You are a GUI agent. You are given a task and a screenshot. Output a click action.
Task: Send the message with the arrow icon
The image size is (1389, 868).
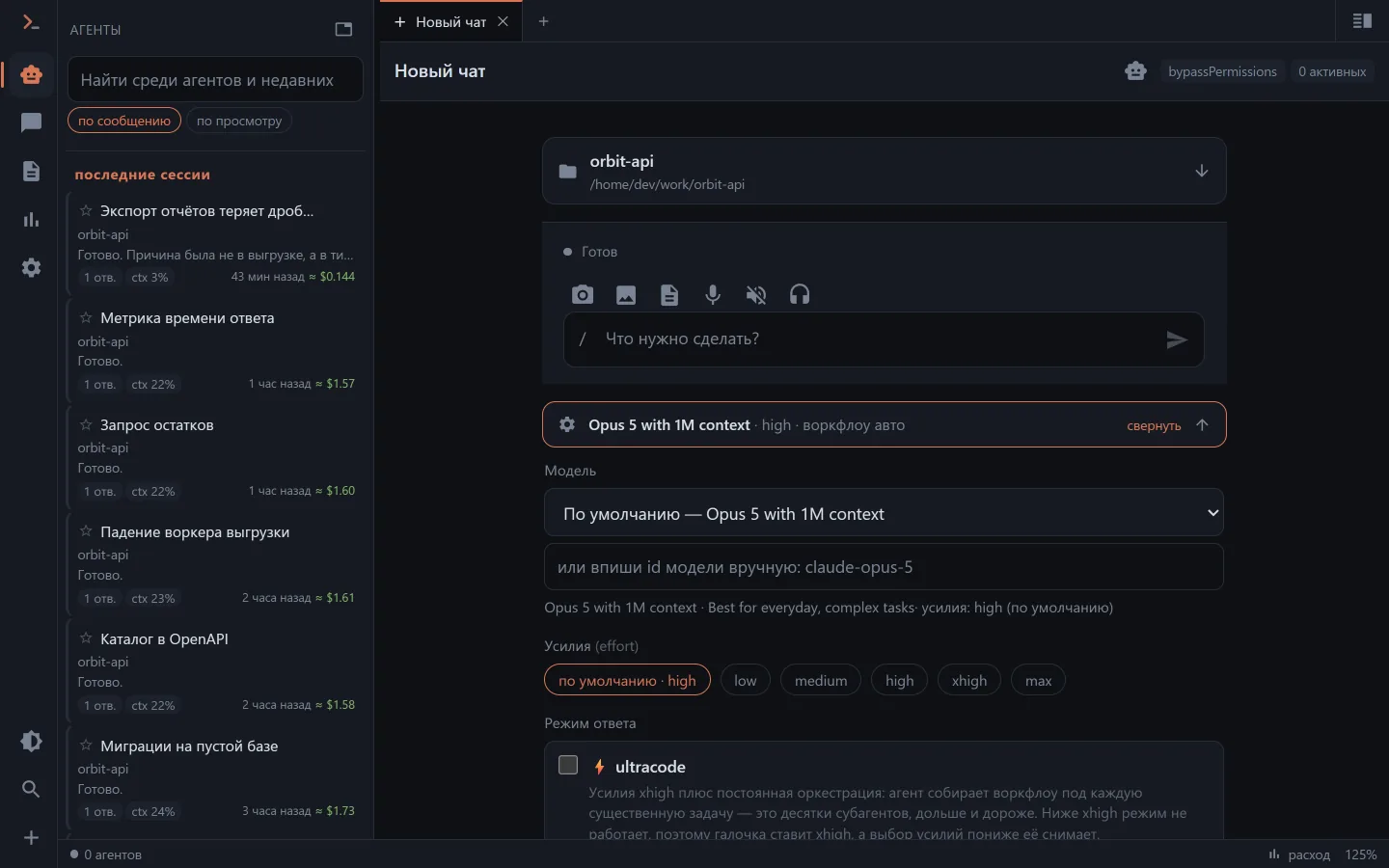(x=1177, y=339)
